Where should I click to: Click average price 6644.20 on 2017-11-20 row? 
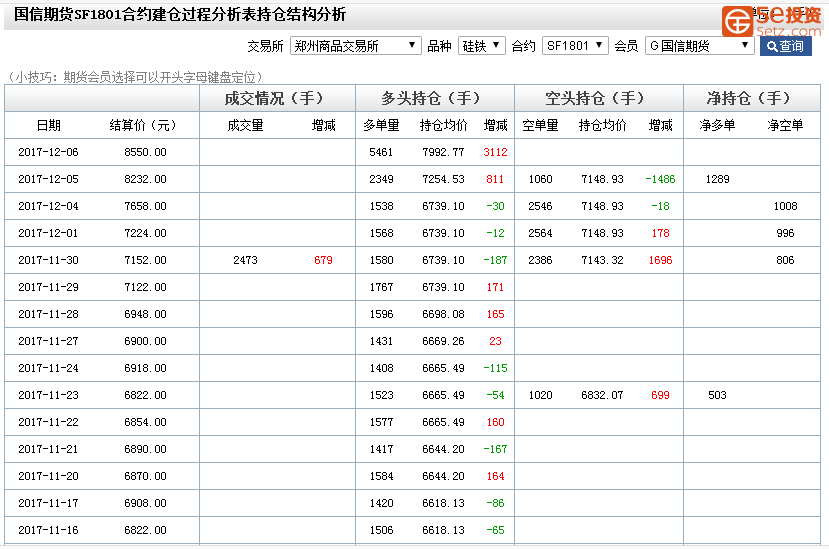(443, 476)
